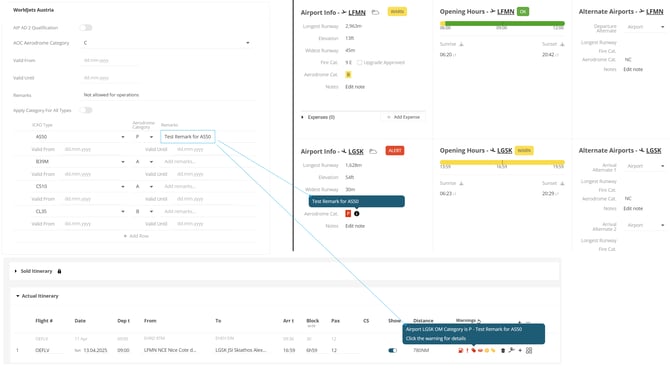Toggle Apply Category For All Types switch

pos(86,110)
